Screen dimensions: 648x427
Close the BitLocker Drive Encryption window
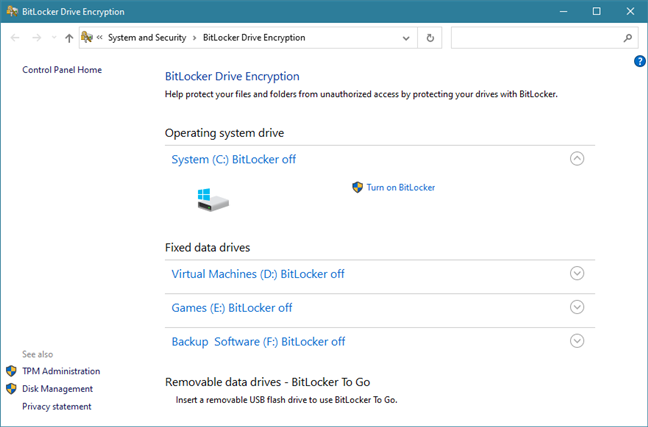[630, 12]
